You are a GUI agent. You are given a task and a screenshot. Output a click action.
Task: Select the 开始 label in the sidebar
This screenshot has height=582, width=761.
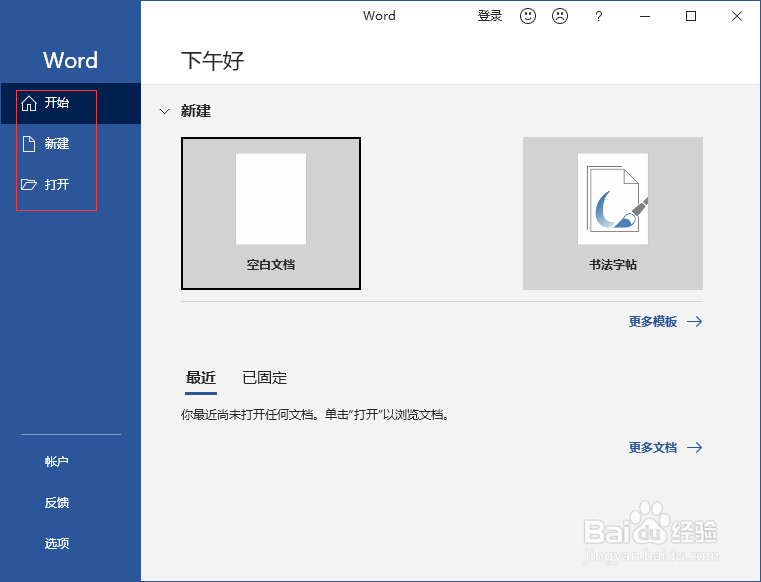point(57,102)
